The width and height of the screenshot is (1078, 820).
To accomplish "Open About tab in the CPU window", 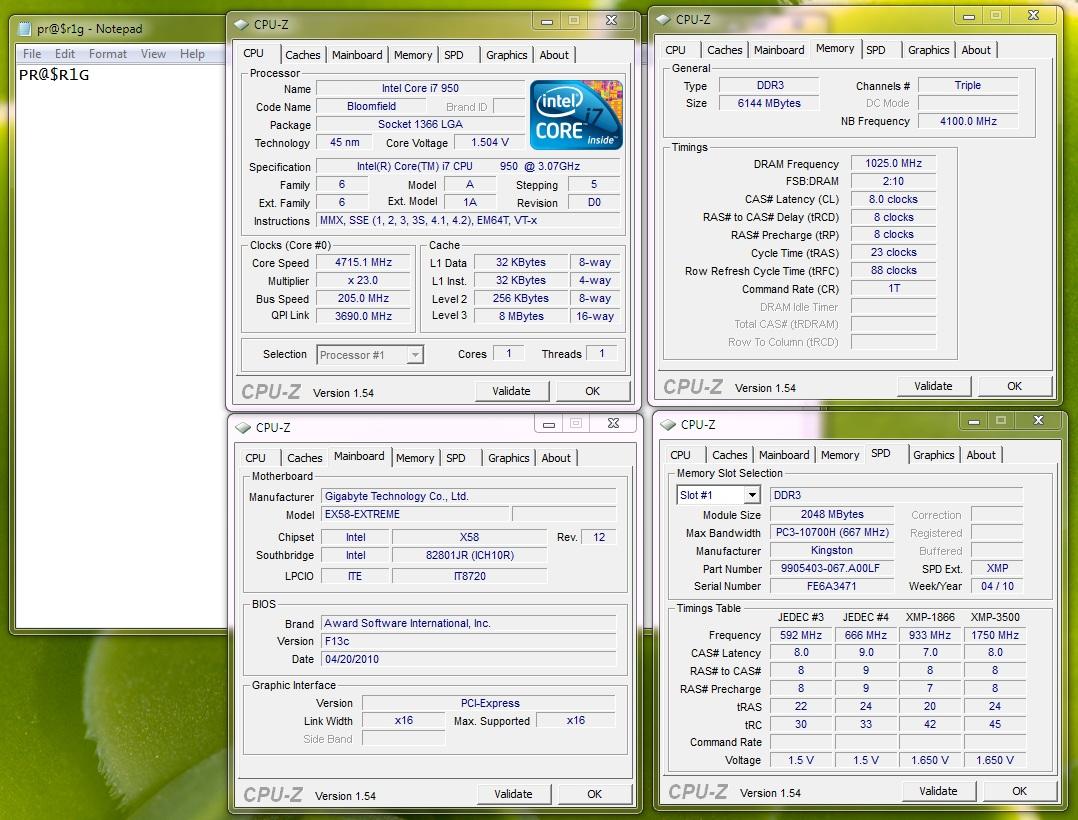I will [x=554, y=55].
